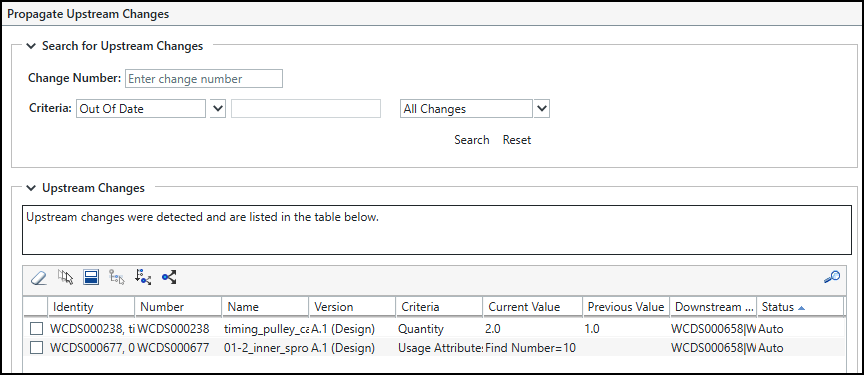Sort by the Previous Value column header
Image resolution: width=864 pixels, height=375 pixels.
(x=626, y=307)
